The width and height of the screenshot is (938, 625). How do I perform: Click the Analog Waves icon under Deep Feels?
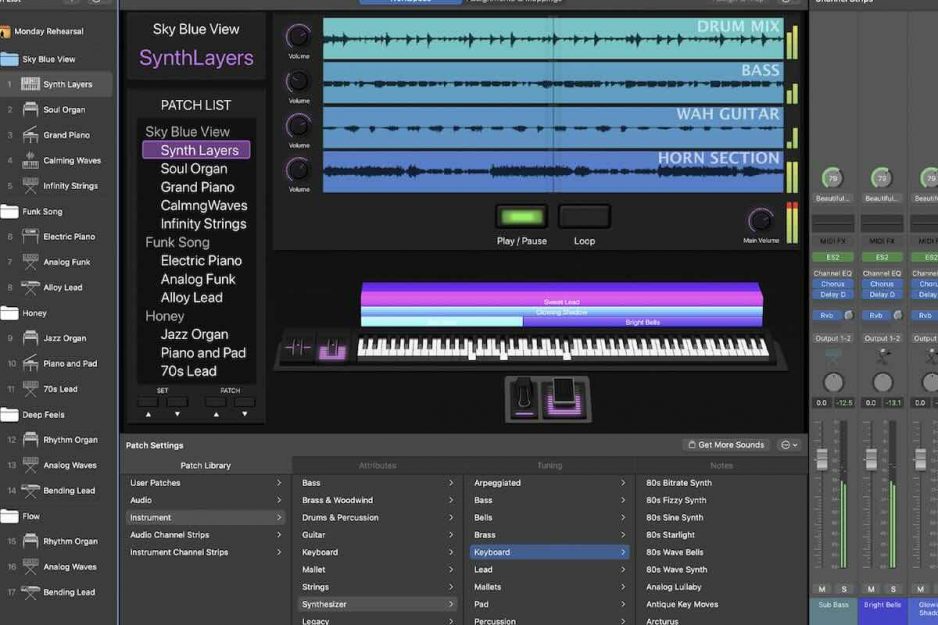point(30,465)
